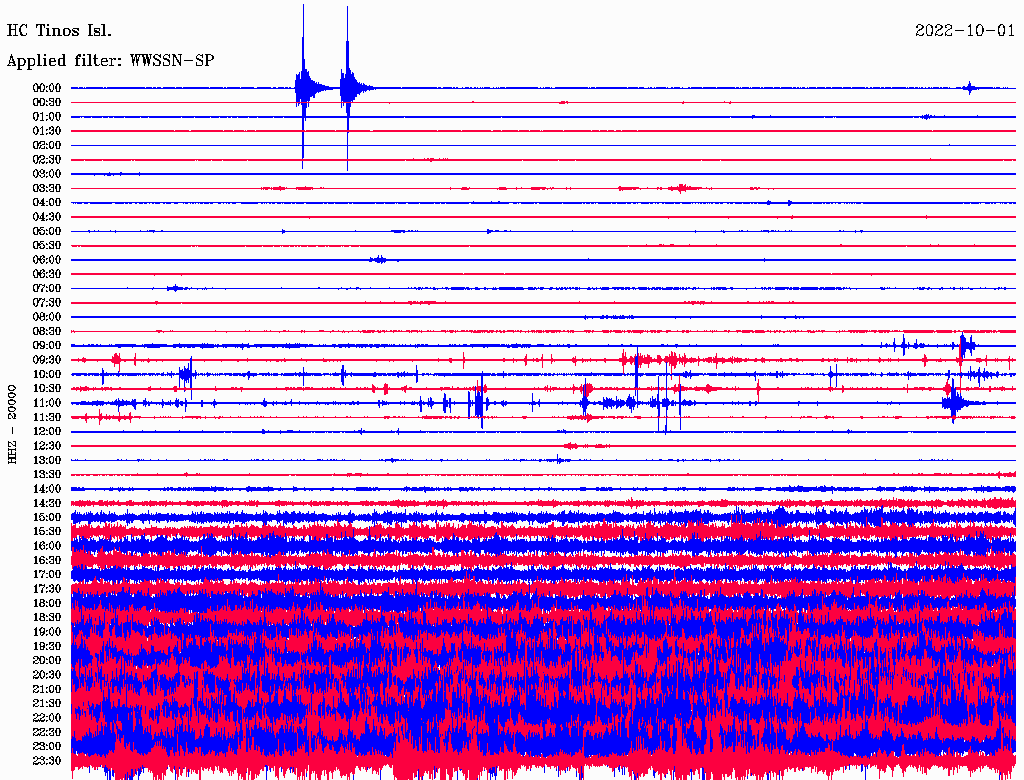Click the small event near the end of the 00:00 trace
The image size is (1024, 780).
click(970, 88)
